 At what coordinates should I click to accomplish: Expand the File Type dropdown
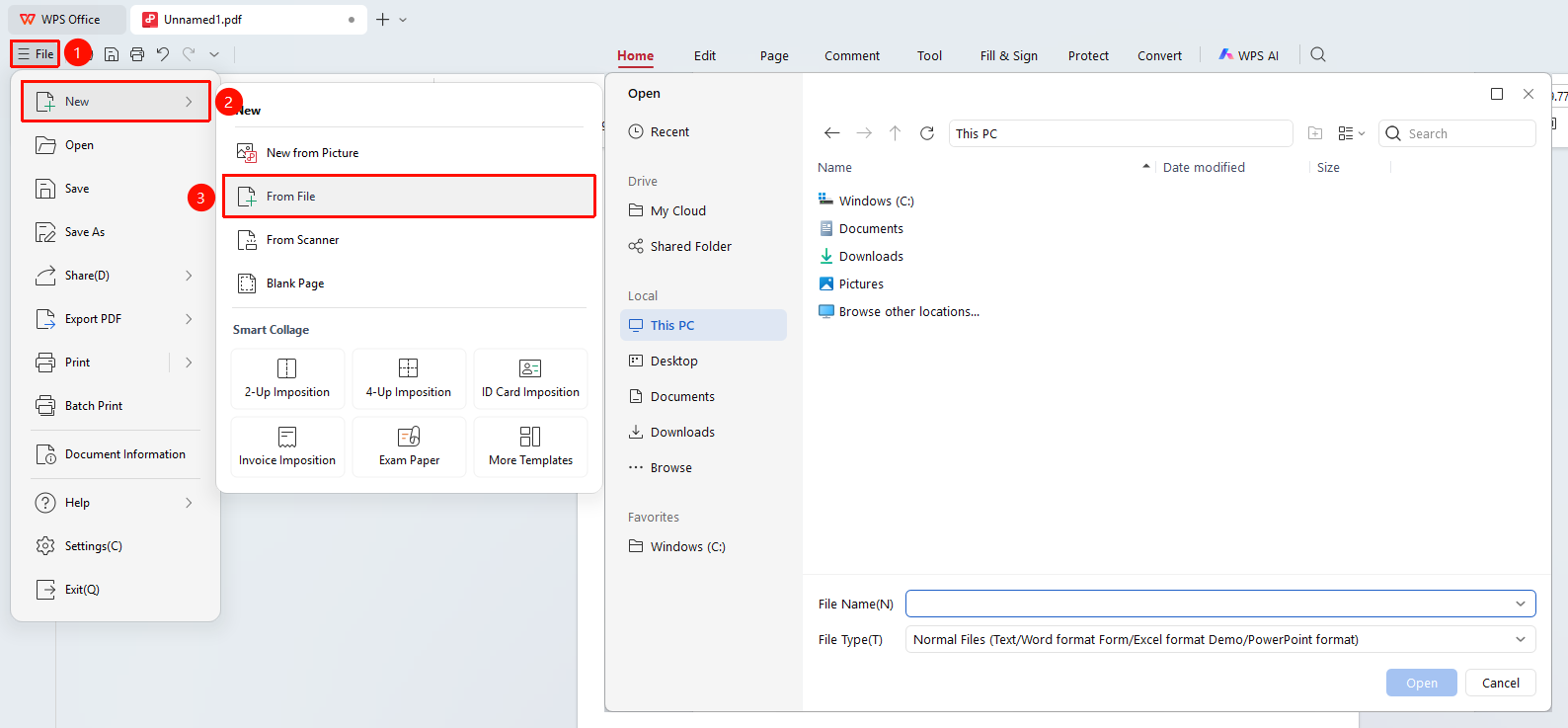[1521, 640]
